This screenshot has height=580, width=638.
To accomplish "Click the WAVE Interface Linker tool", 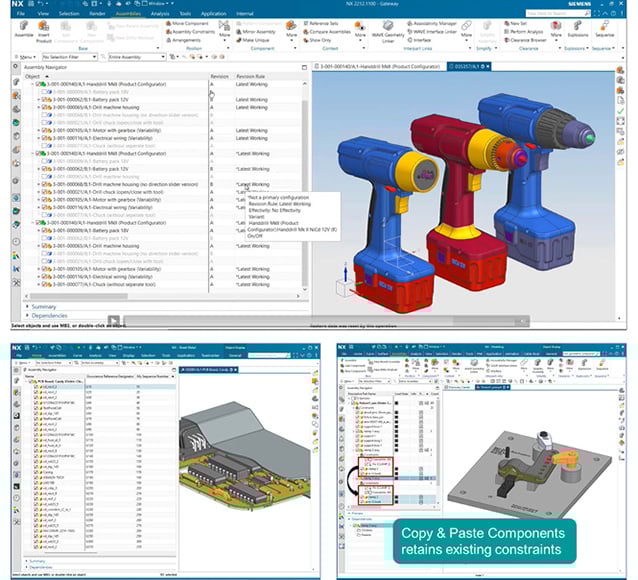I will (x=432, y=32).
